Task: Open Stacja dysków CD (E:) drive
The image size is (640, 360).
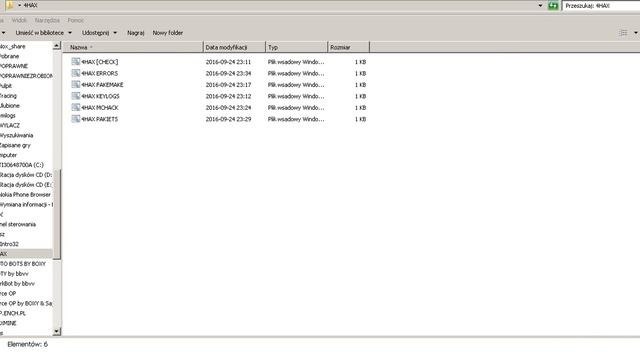Action: click(x=26, y=184)
